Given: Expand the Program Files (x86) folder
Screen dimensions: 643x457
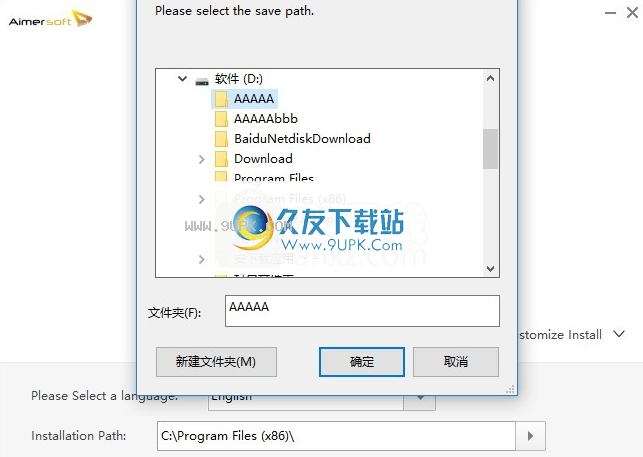Looking at the screenshot, I should (201, 199).
